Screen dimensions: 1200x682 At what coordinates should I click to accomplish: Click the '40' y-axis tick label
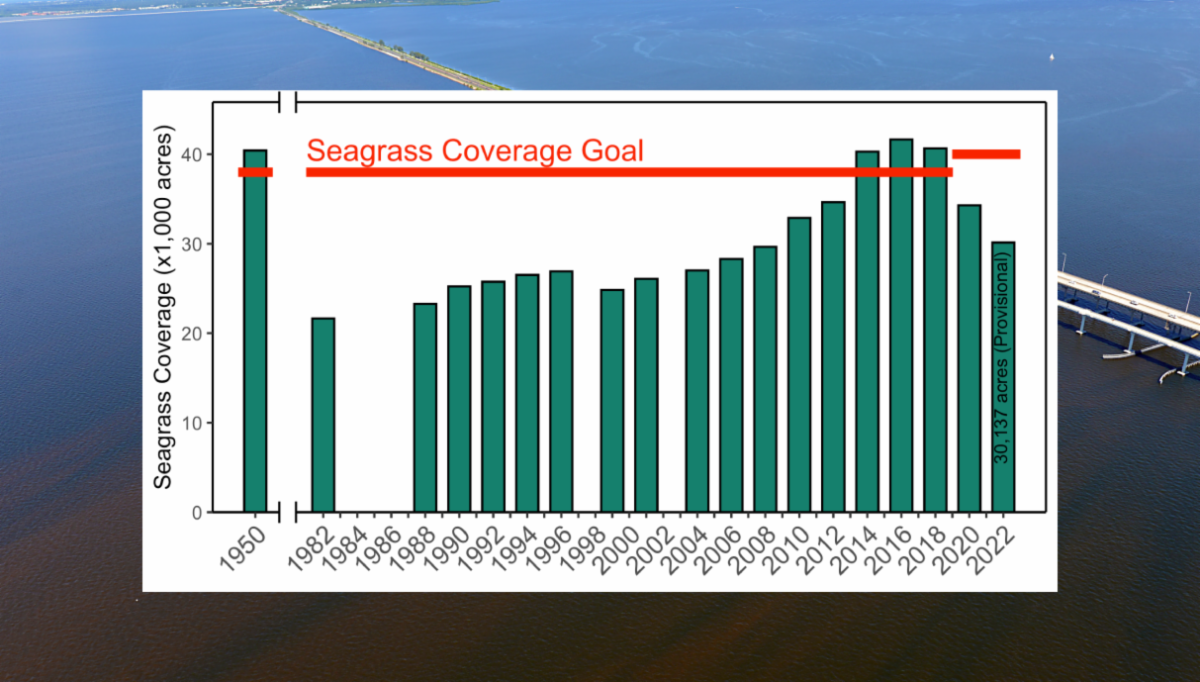(191, 154)
